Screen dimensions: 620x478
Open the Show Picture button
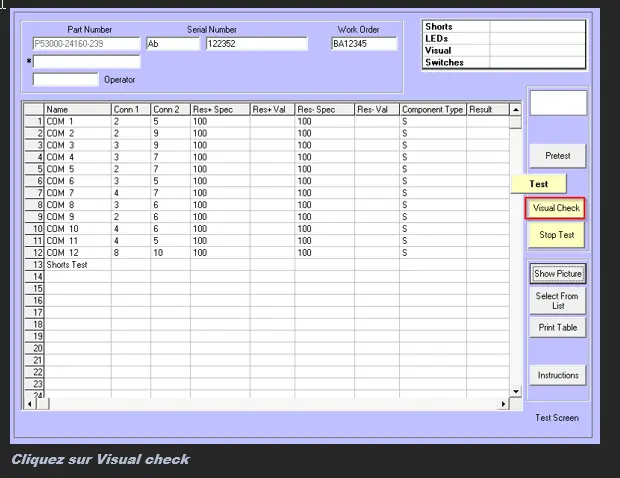tap(558, 274)
